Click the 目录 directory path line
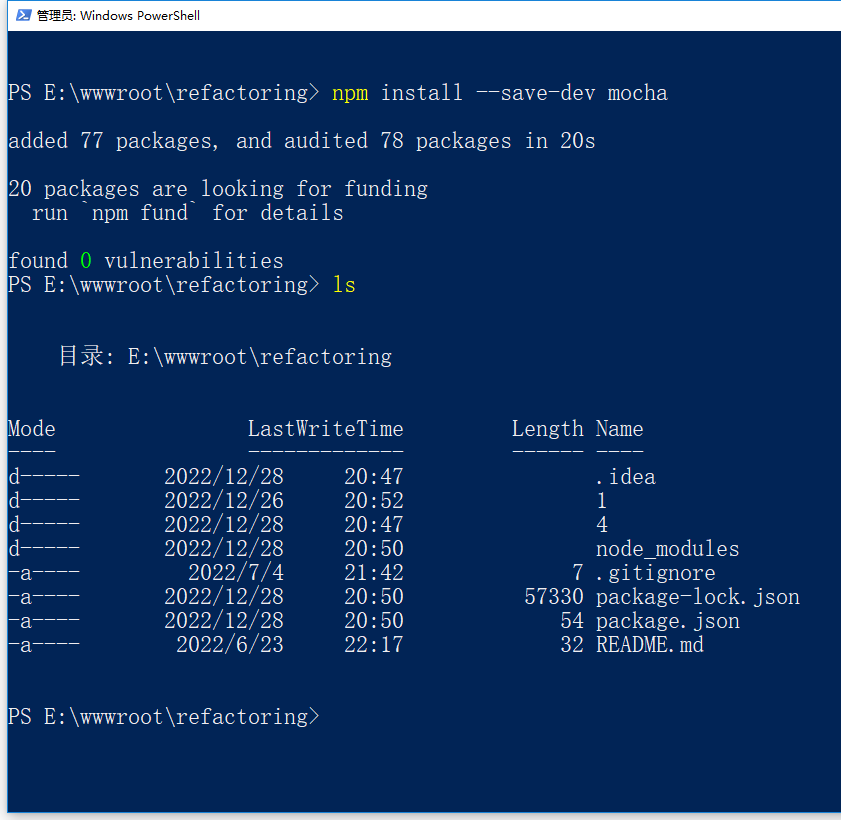This screenshot has width=841, height=820. pos(225,357)
